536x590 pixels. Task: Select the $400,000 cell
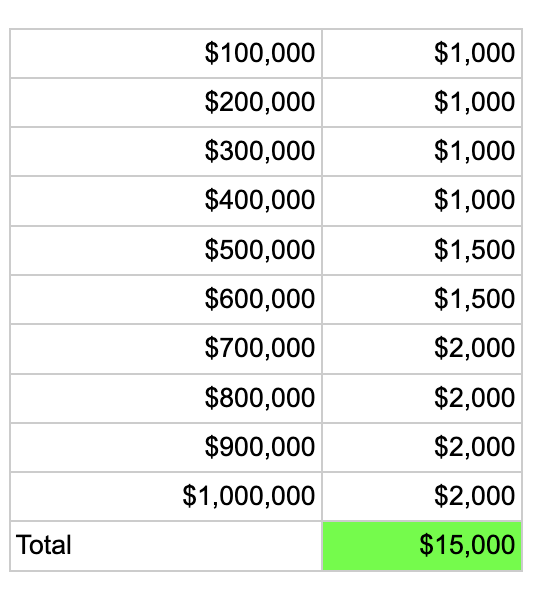[x=166, y=201]
